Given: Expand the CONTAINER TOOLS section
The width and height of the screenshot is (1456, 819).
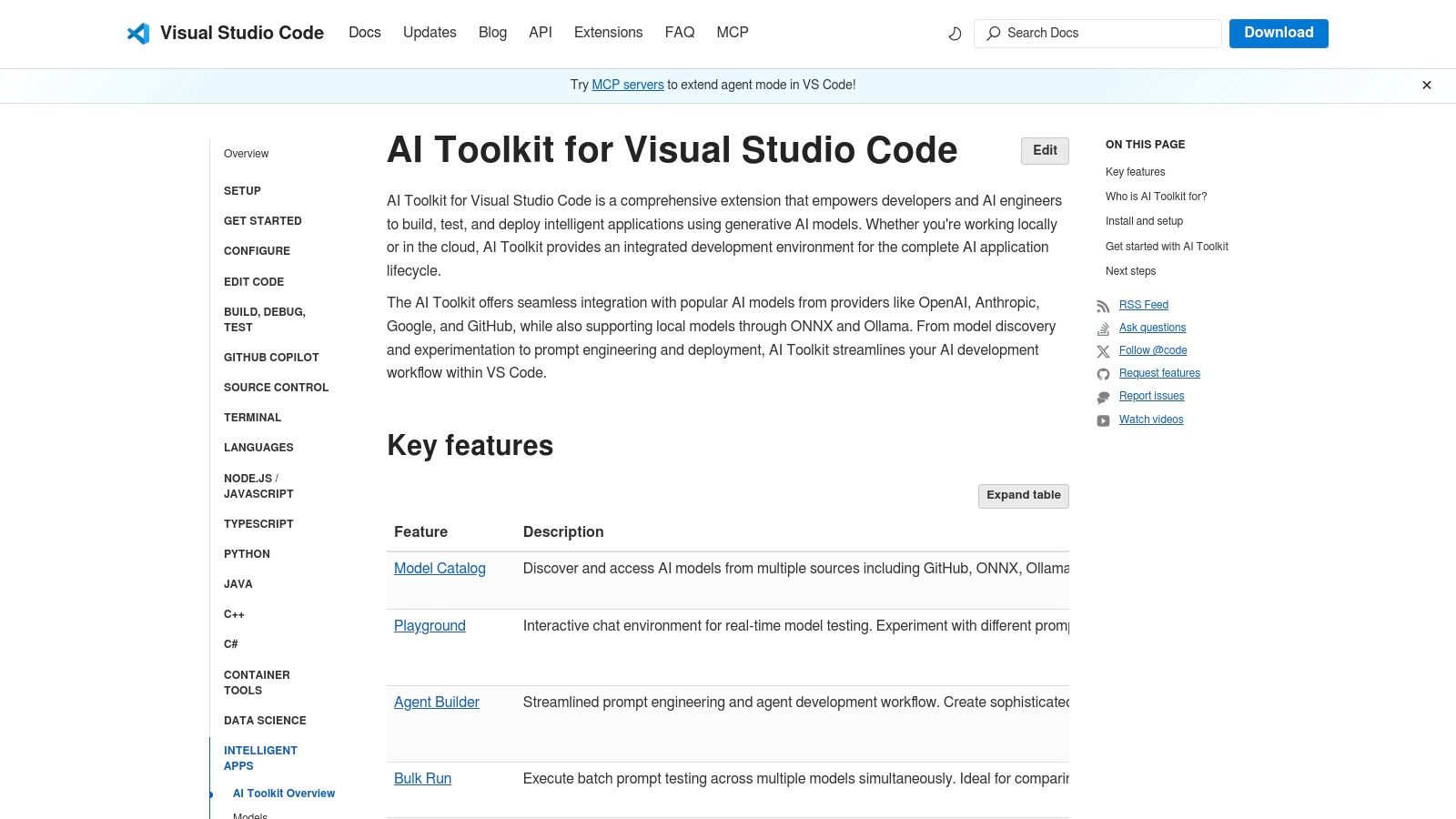Looking at the screenshot, I should click(257, 682).
